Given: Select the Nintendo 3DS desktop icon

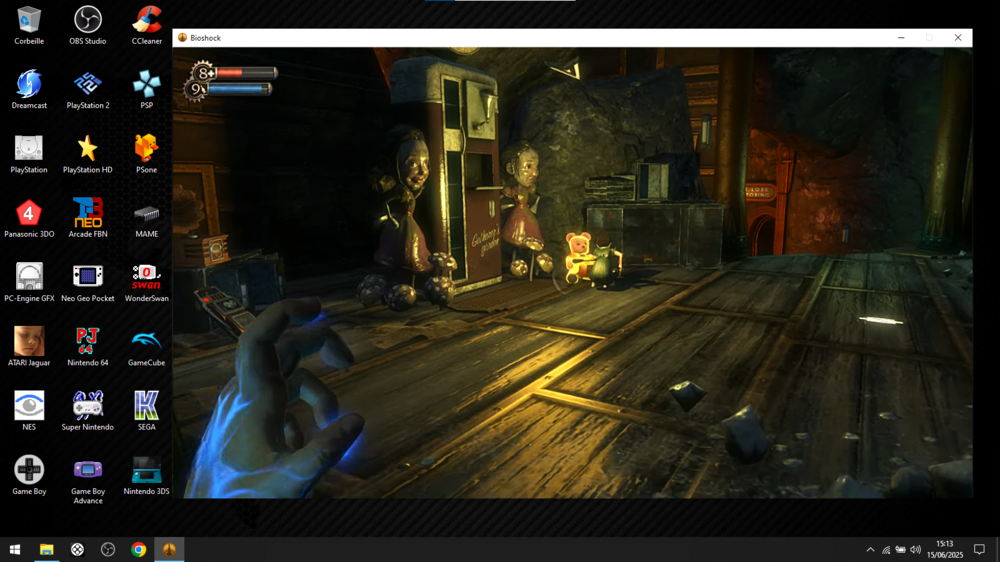Looking at the screenshot, I should (147, 470).
